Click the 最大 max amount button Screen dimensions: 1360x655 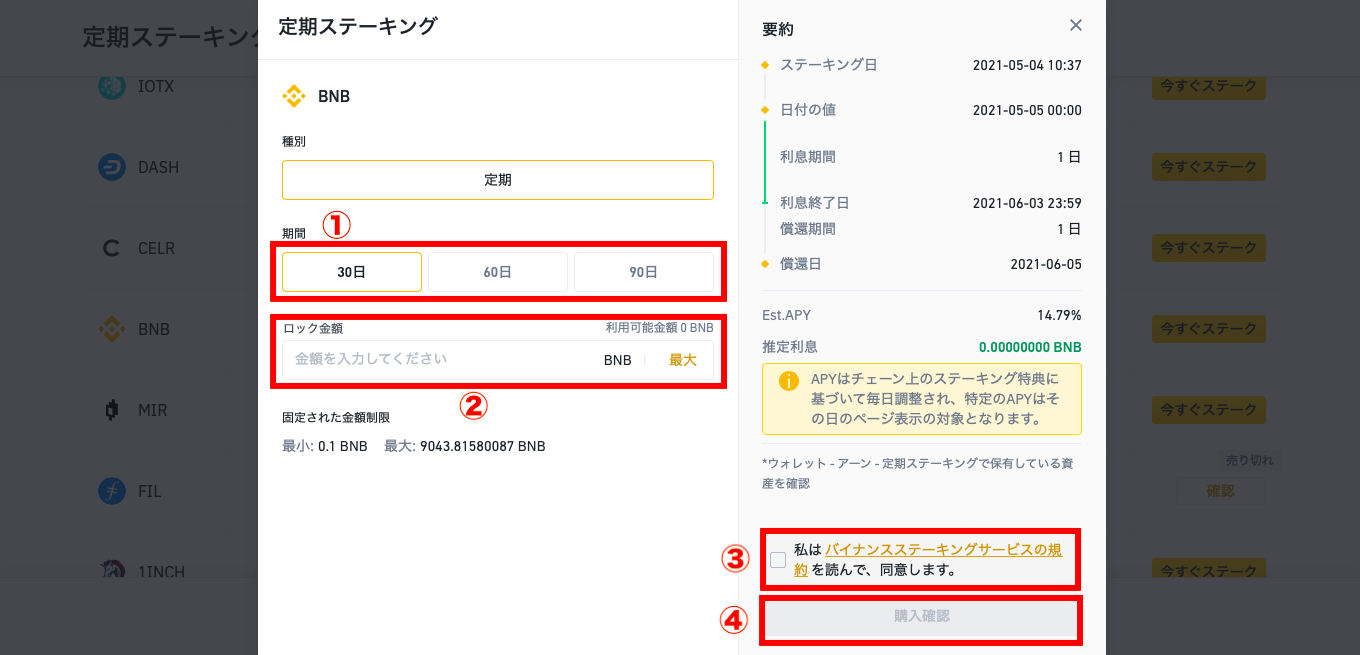tap(683, 360)
